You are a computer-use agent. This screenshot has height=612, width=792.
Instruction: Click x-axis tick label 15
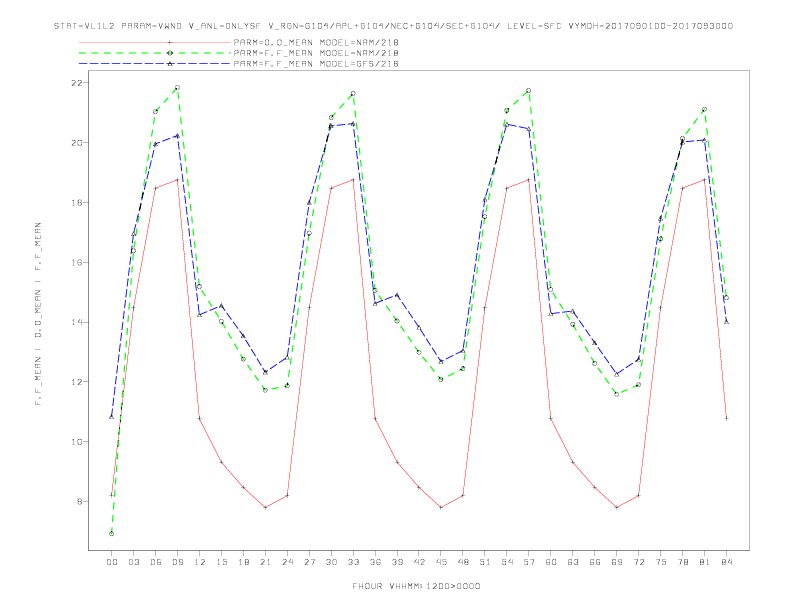[x=221, y=562]
